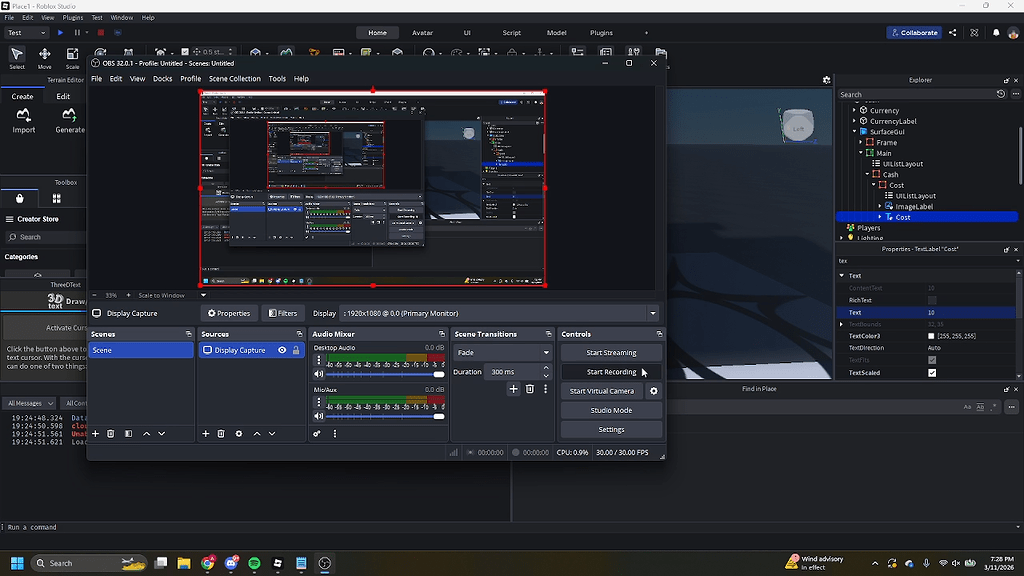Image resolution: width=1024 pixels, height=576 pixels.
Task: Click the TextColor3 white color swatch
Action: pyautogui.click(x=931, y=336)
